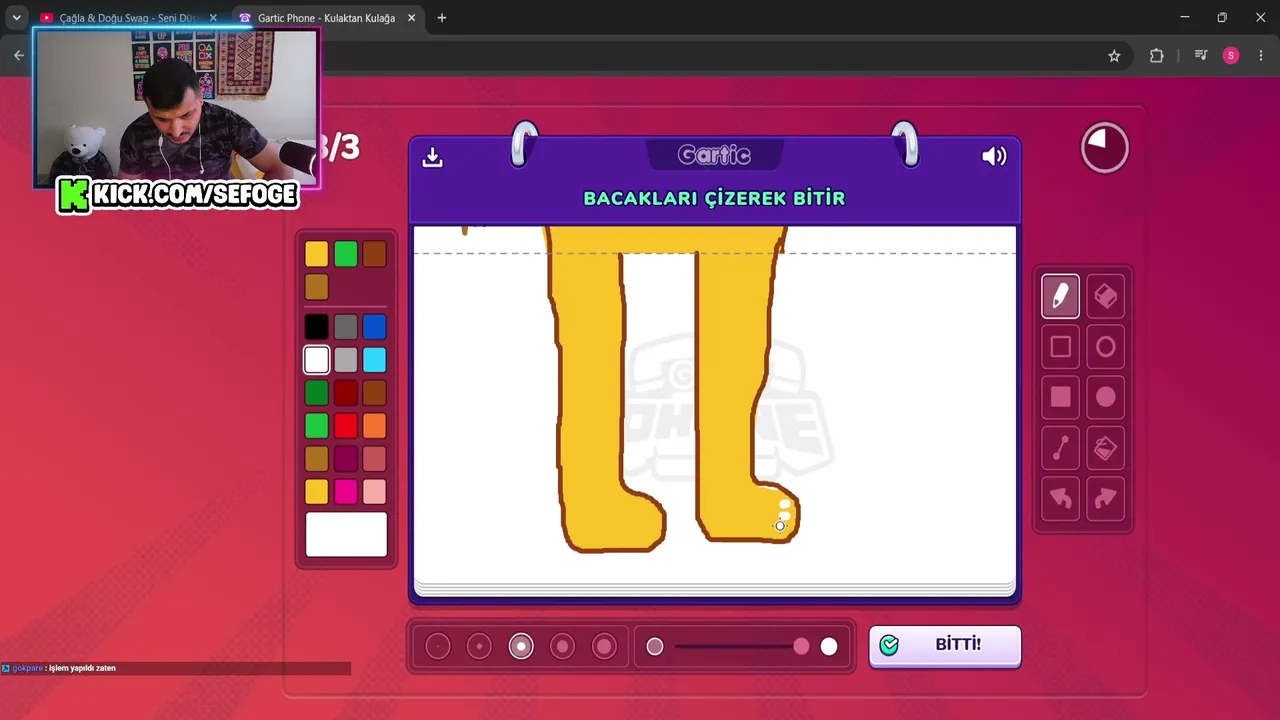Pick the filled rectangle shape tool

pyautogui.click(x=1060, y=397)
